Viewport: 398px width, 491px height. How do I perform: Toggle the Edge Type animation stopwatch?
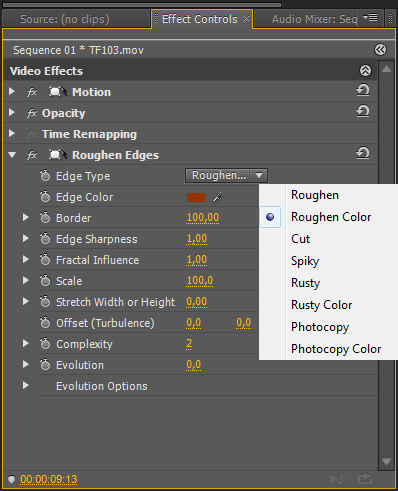point(45,175)
